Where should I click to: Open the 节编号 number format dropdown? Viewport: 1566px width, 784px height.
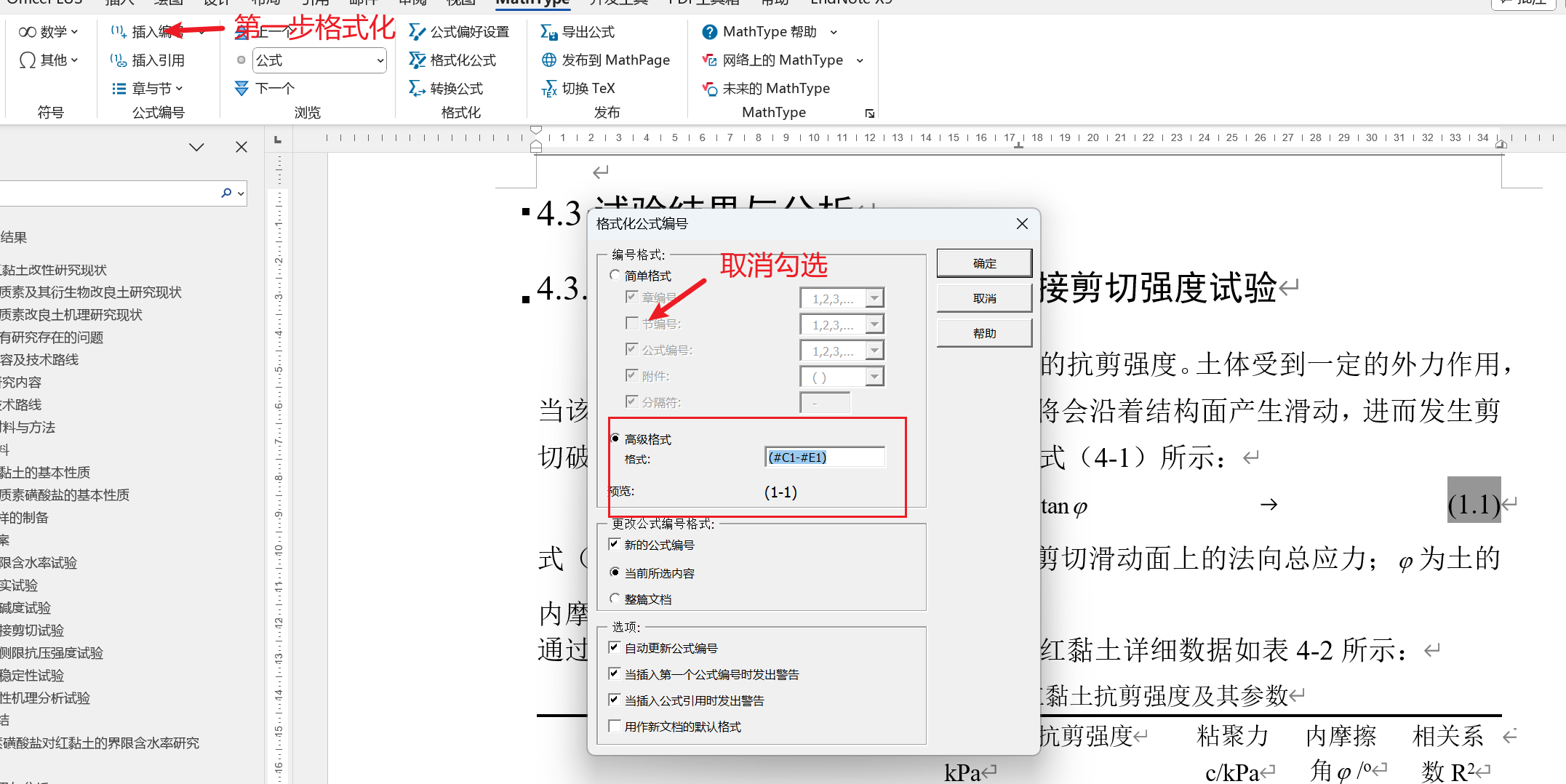coord(874,324)
